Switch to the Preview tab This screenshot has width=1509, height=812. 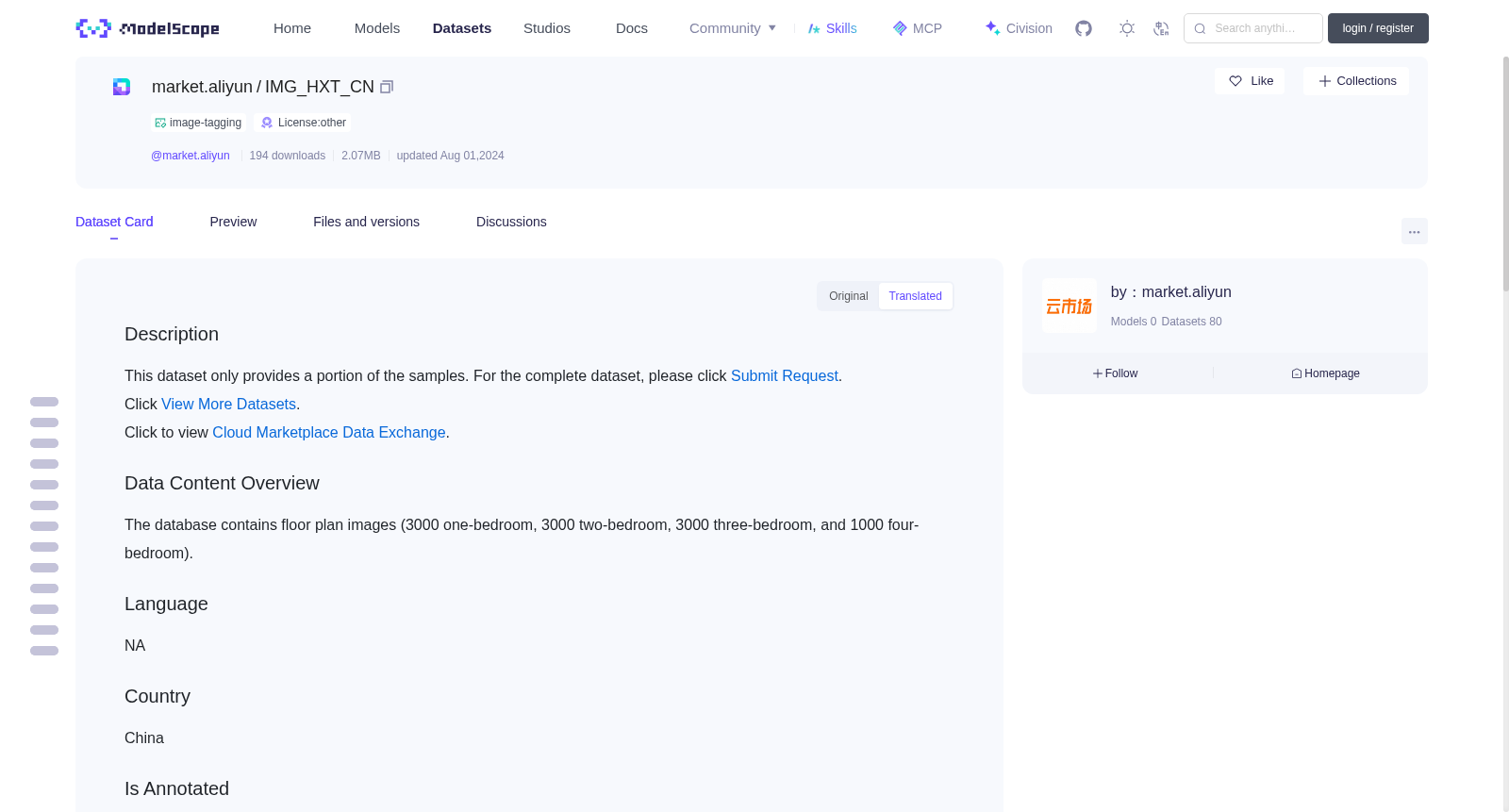click(233, 222)
